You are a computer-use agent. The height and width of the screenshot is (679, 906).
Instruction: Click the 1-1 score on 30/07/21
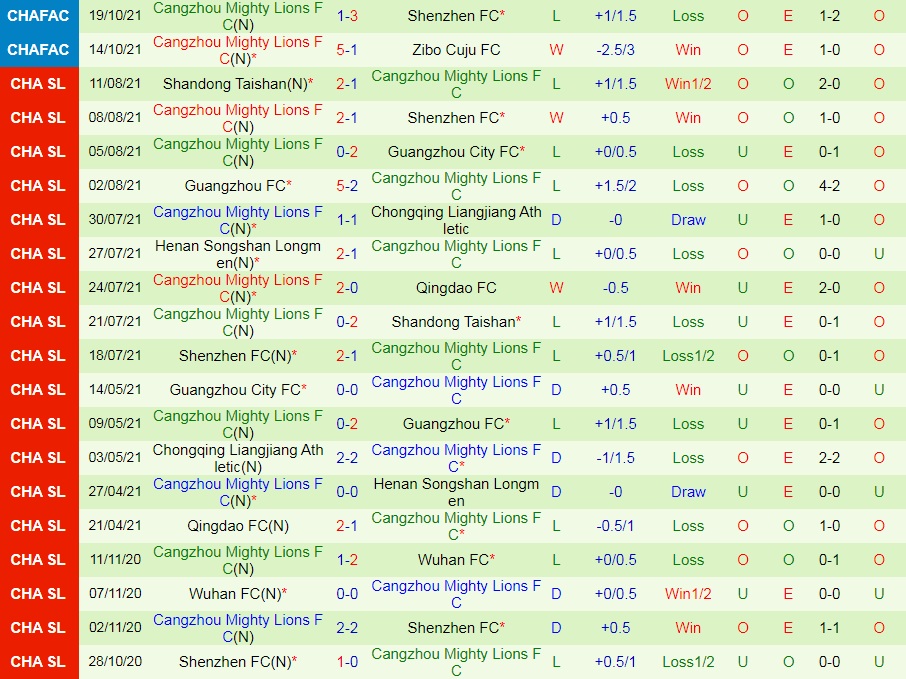(x=347, y=220)
